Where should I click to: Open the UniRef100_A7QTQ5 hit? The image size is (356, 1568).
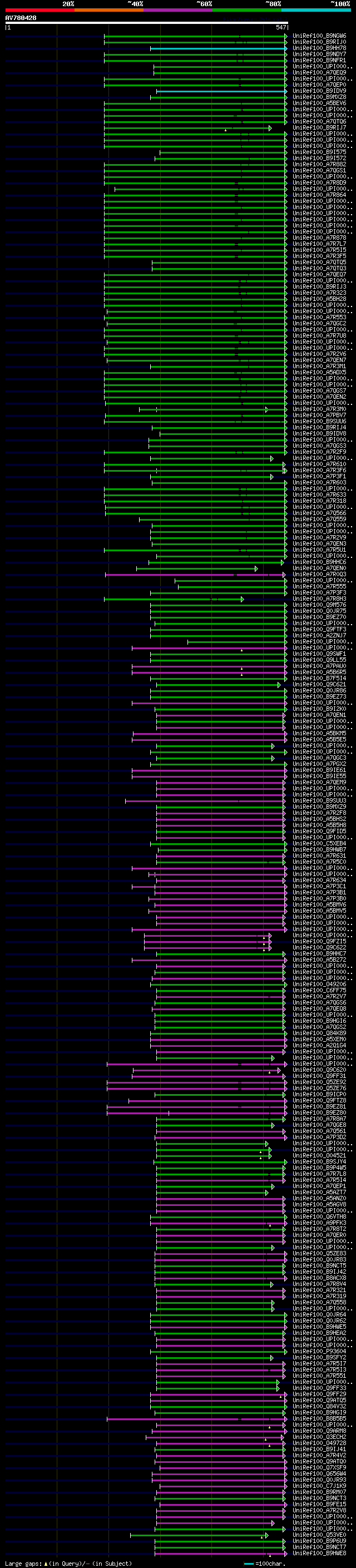319,263
